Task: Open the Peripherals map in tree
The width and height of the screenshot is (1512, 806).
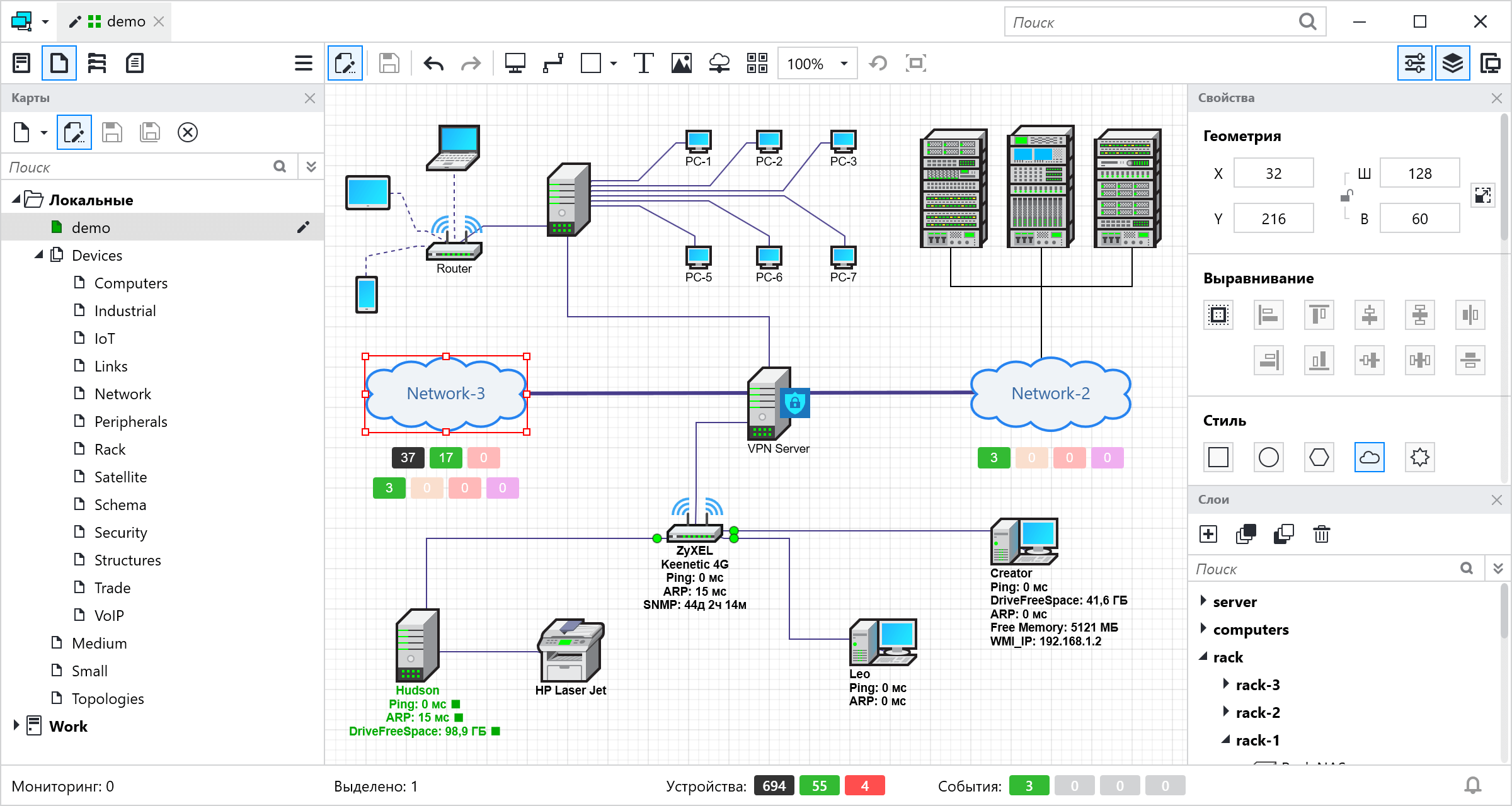Action: tap(130, 422)
